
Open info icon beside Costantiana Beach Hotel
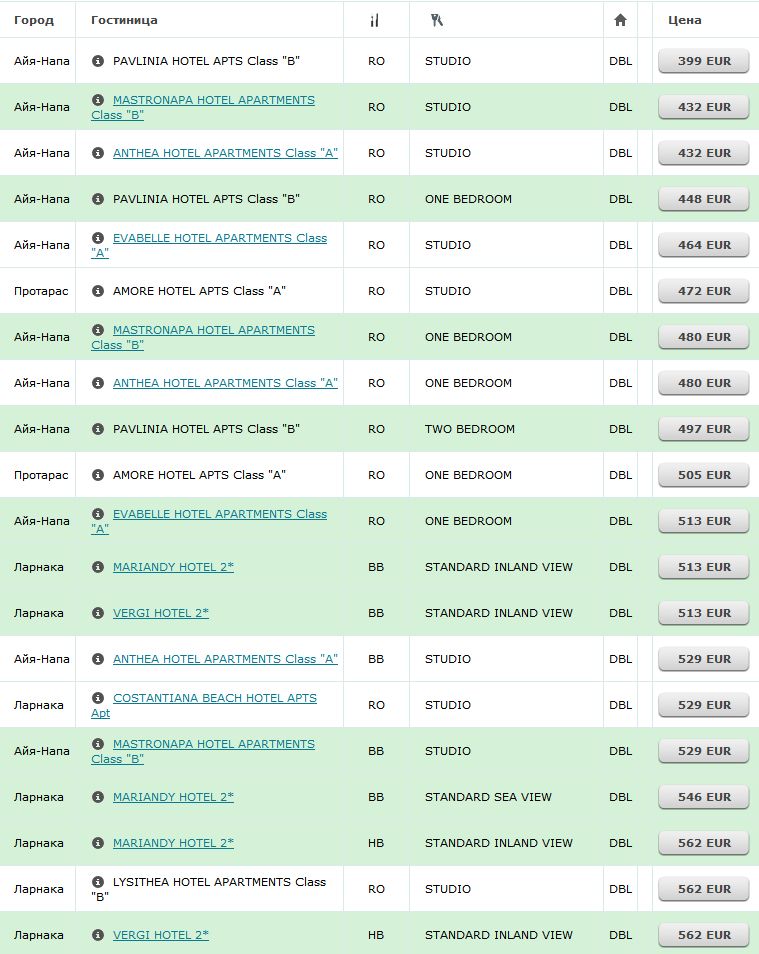click(97, 697)
